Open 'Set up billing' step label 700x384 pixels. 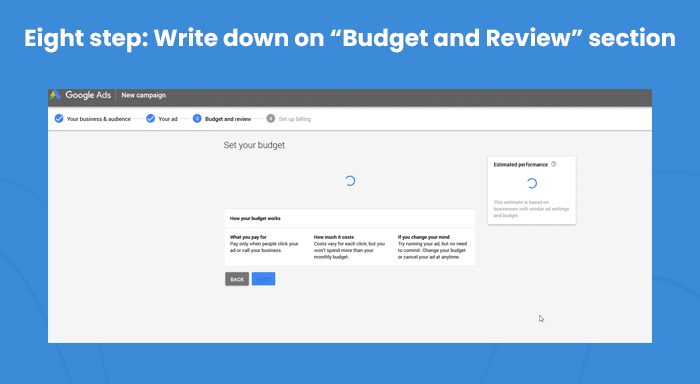[x=295, y=119]
